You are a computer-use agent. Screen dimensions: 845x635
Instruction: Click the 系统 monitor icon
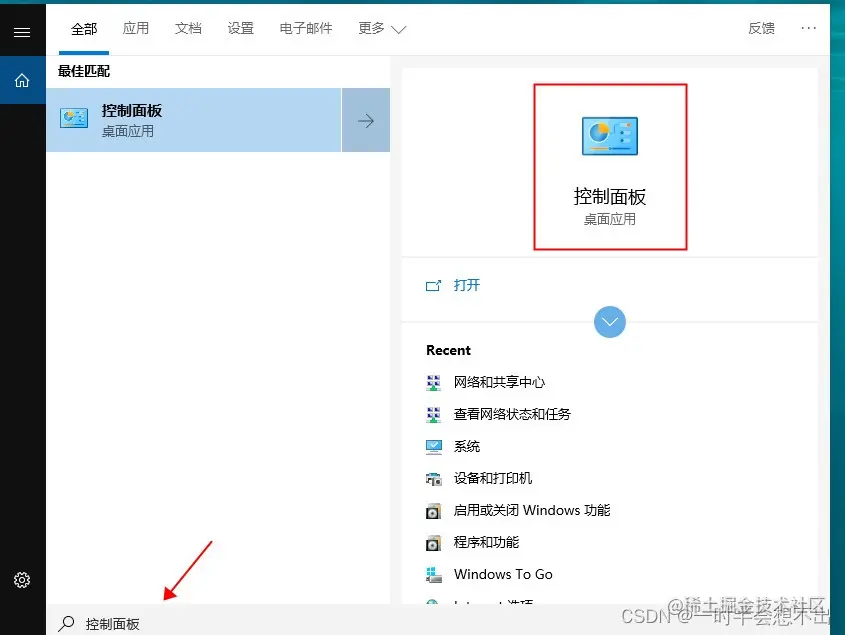[x=433, y=446]
